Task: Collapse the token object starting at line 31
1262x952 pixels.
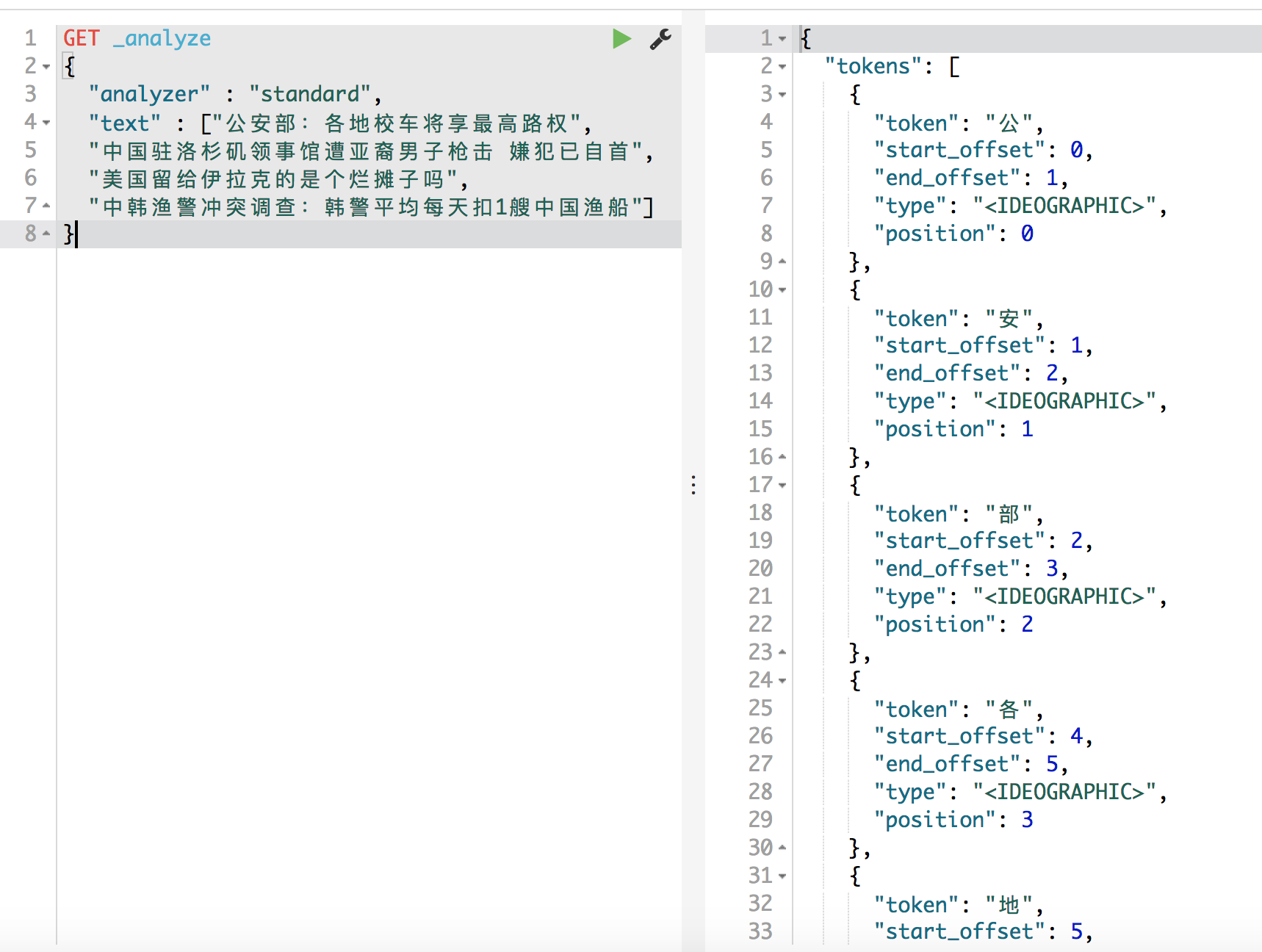Action: [x=782, y=876]
